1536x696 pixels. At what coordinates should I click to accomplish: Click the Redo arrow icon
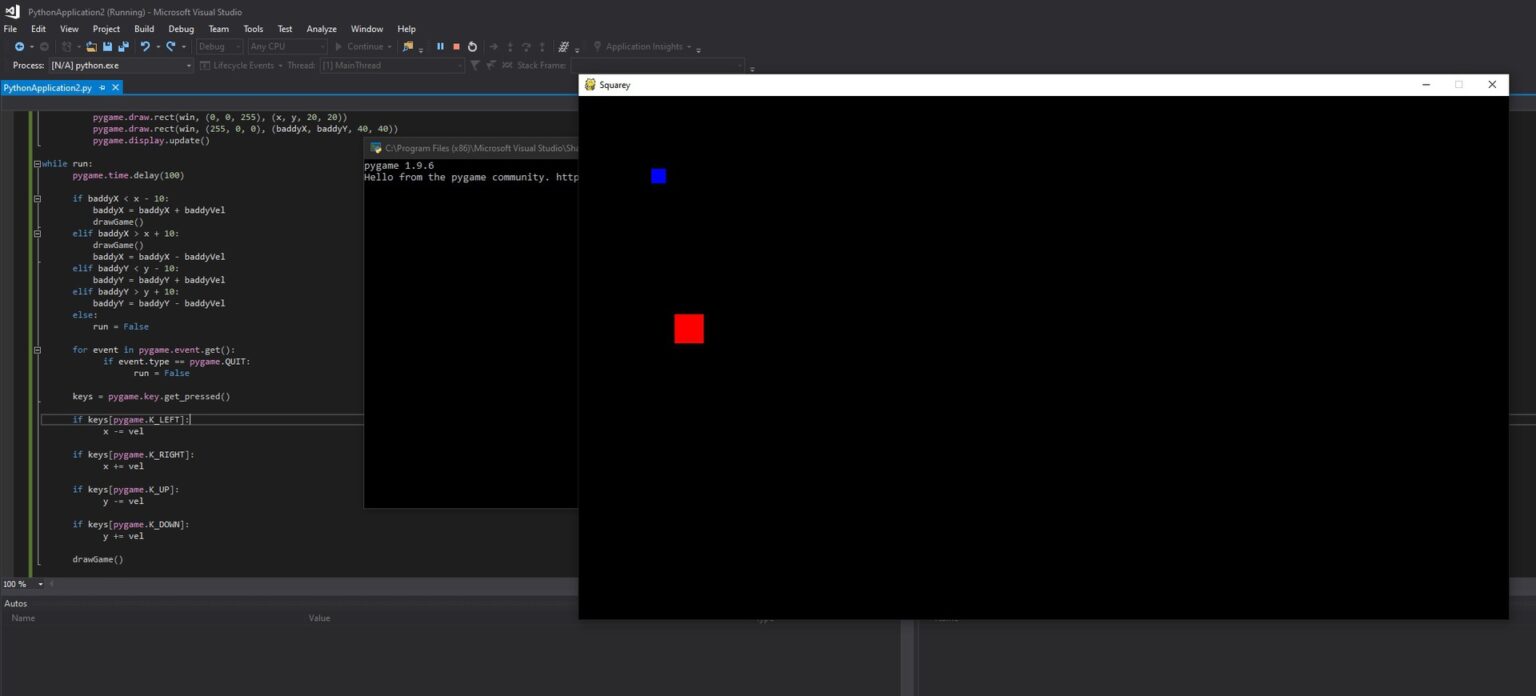(x=171, y=47)
